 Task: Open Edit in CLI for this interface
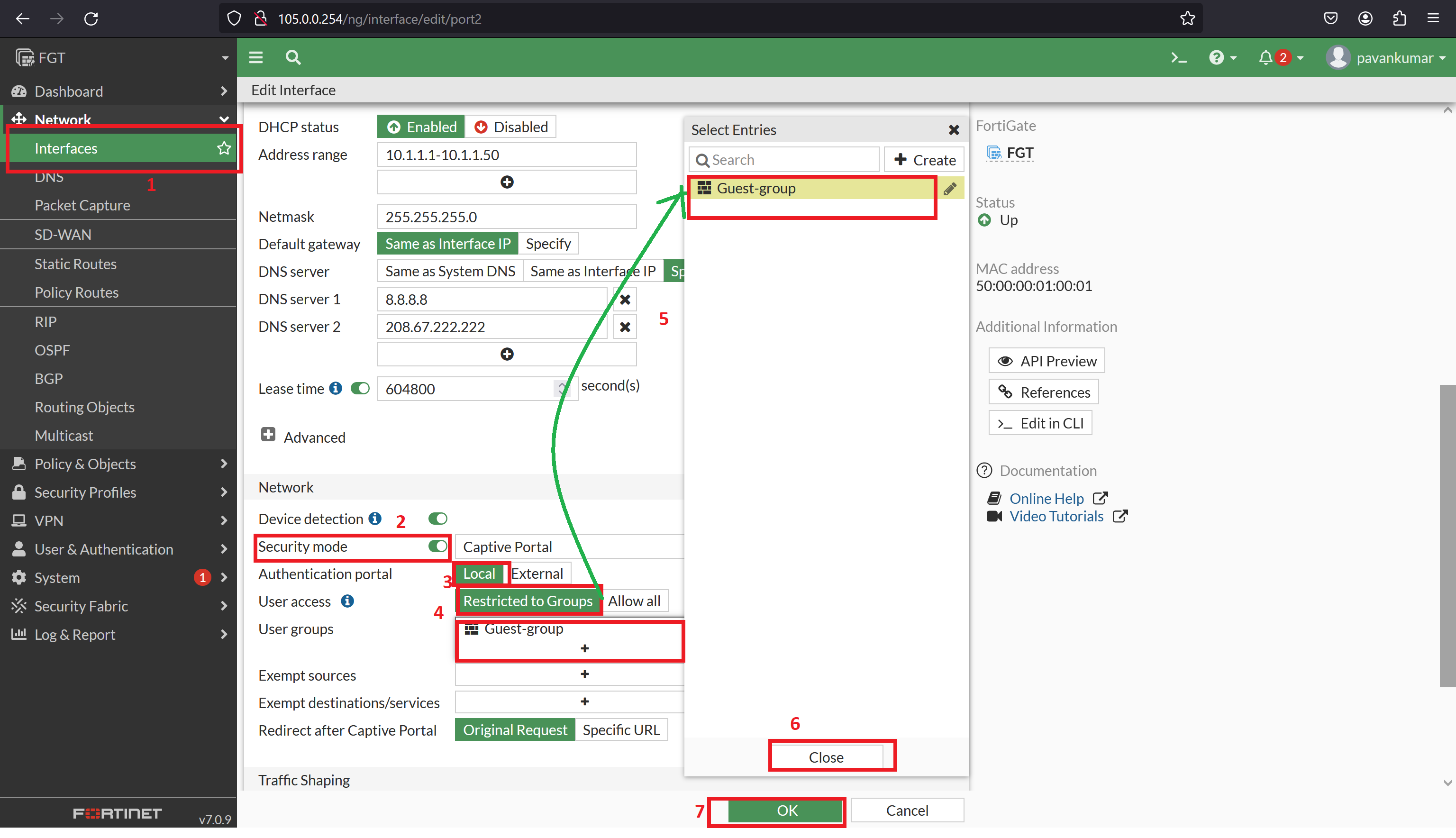1040,422
